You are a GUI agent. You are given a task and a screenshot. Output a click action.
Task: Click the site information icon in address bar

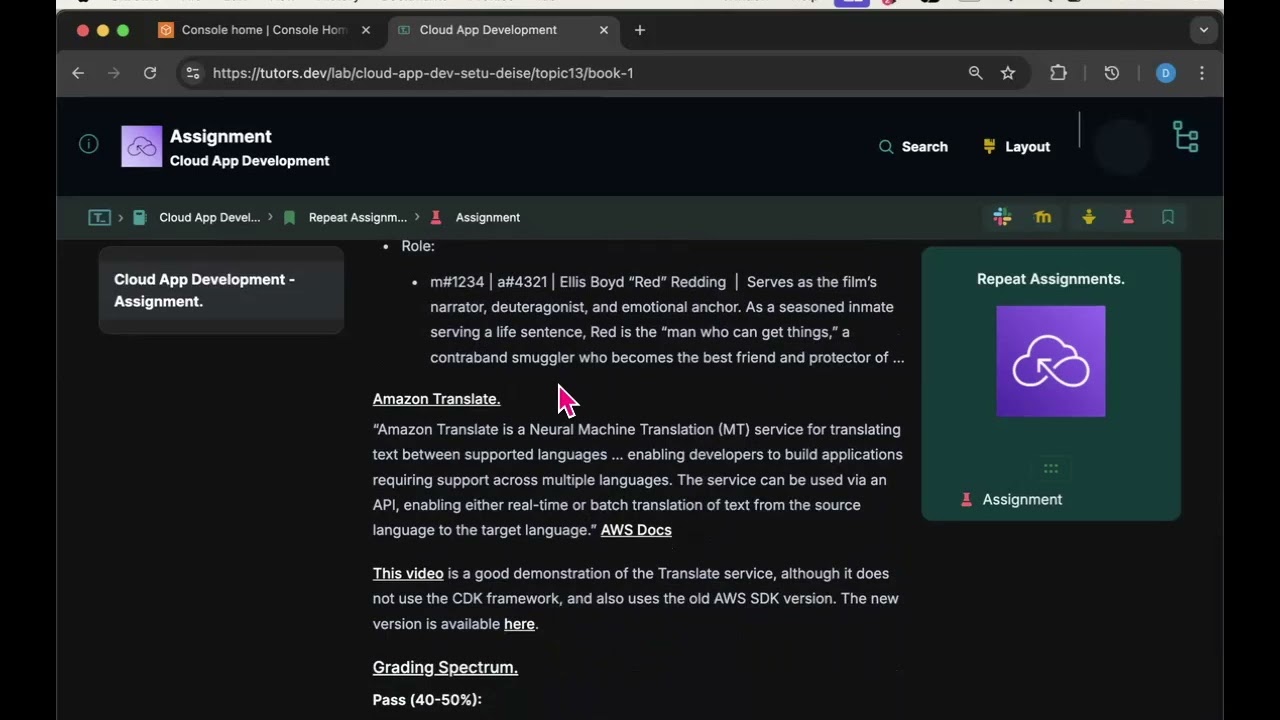tap(193, 73)
